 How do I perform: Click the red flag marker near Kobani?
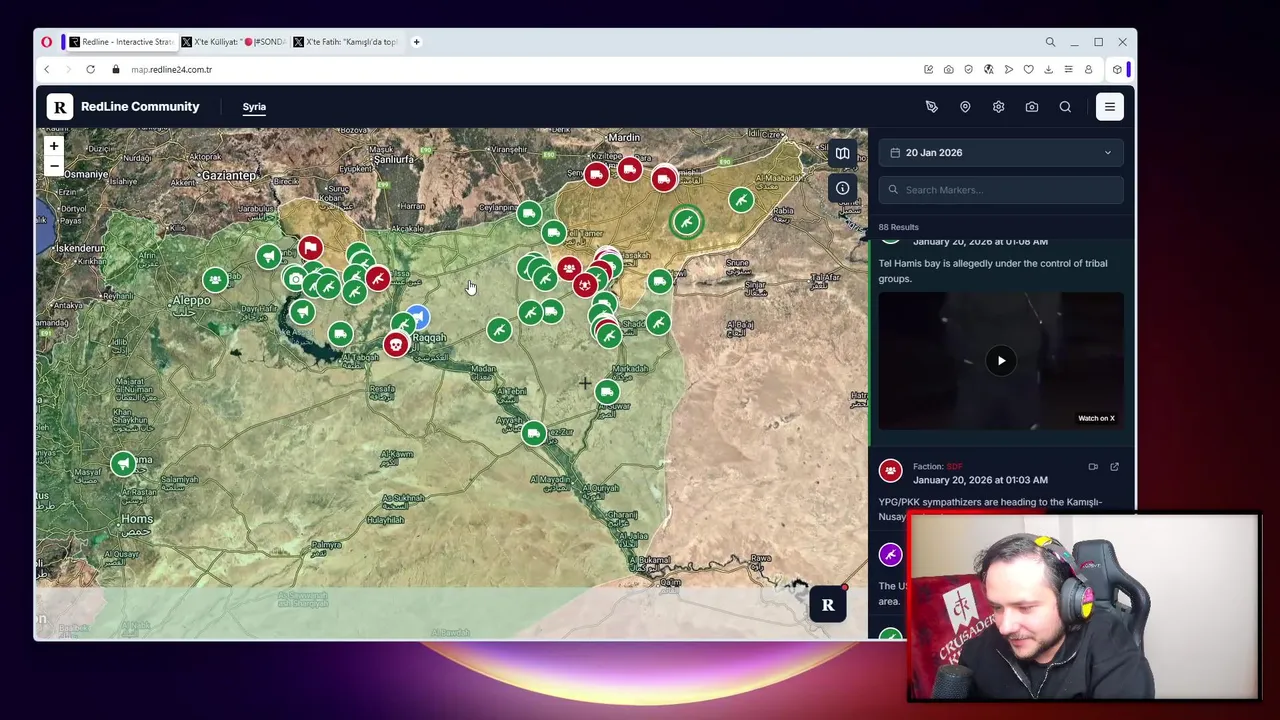(310, 247)
